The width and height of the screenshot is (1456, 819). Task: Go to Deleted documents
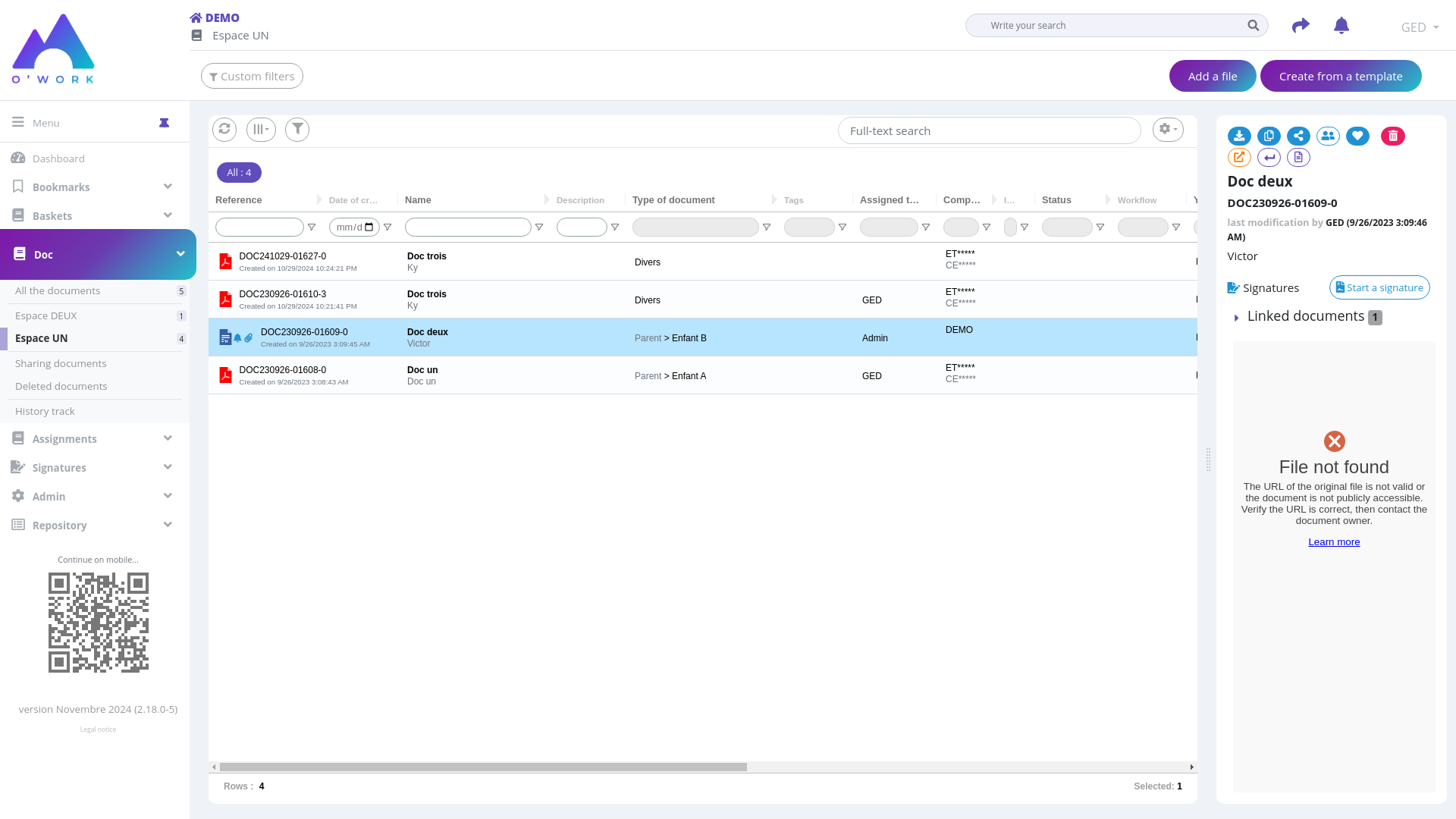point(61,387)
